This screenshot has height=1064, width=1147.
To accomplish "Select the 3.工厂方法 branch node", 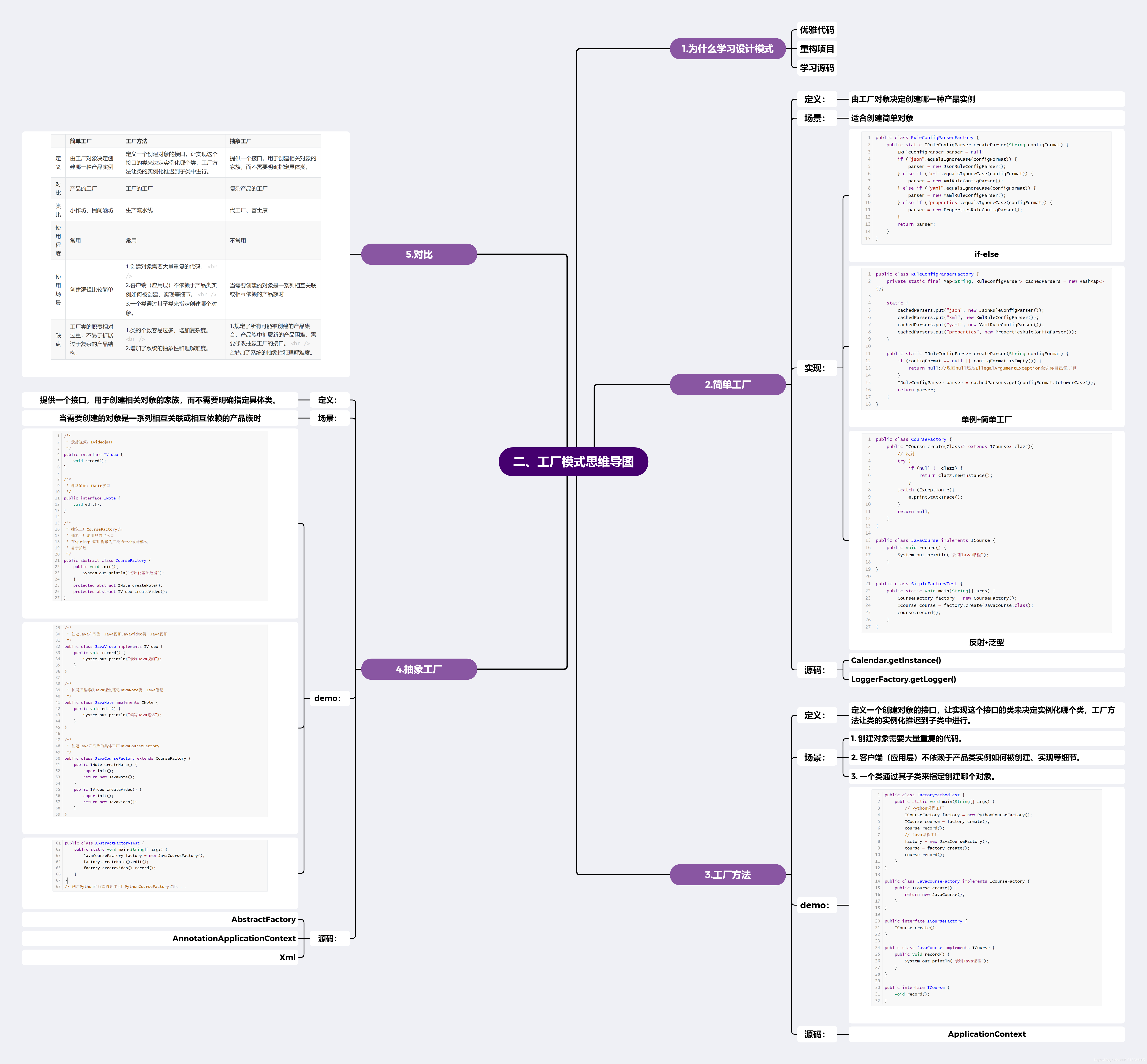I will pos(728,875).
